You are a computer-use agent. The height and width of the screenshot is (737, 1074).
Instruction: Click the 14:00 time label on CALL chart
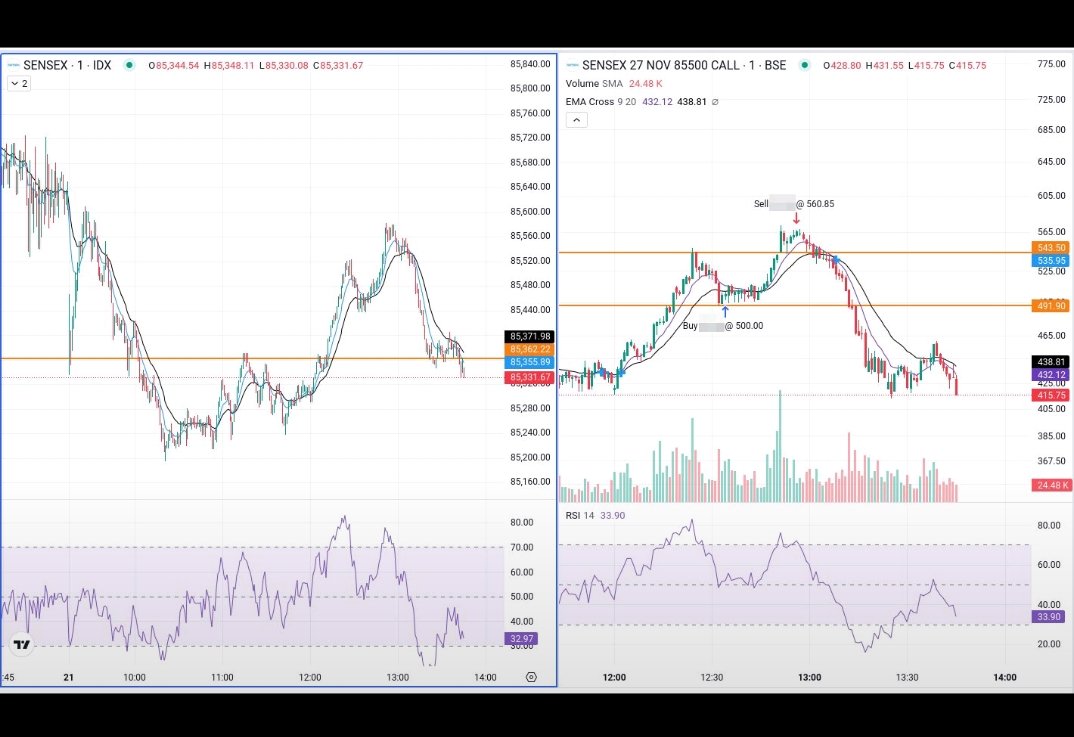1005,677
